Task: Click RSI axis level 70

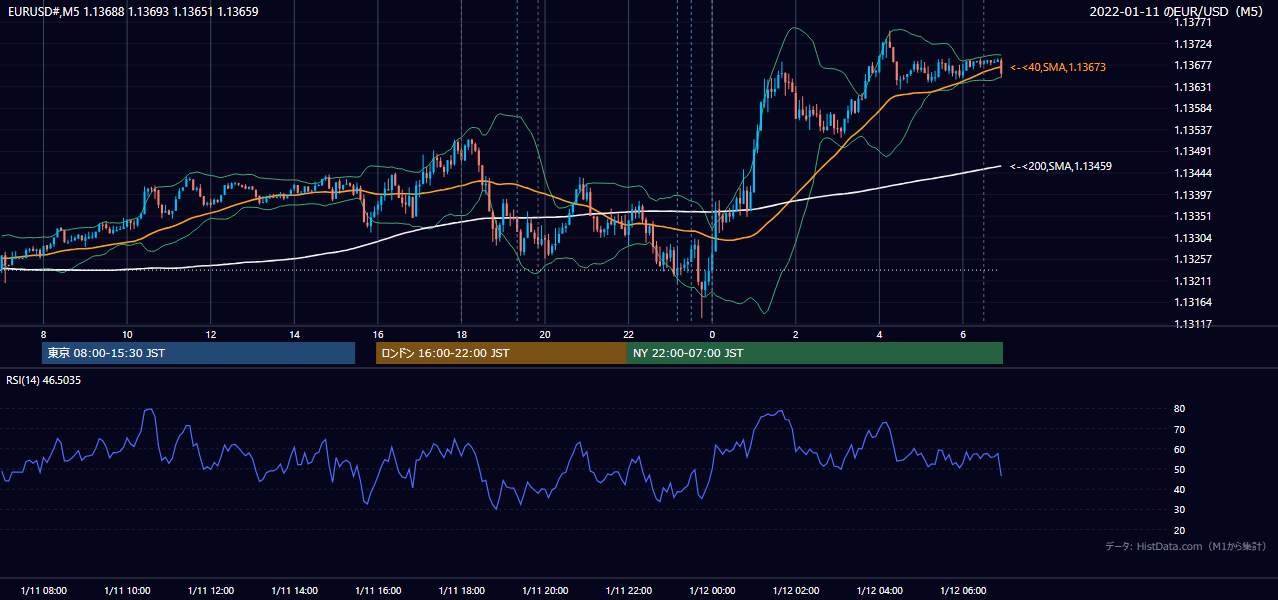Action: point(1180,429)
